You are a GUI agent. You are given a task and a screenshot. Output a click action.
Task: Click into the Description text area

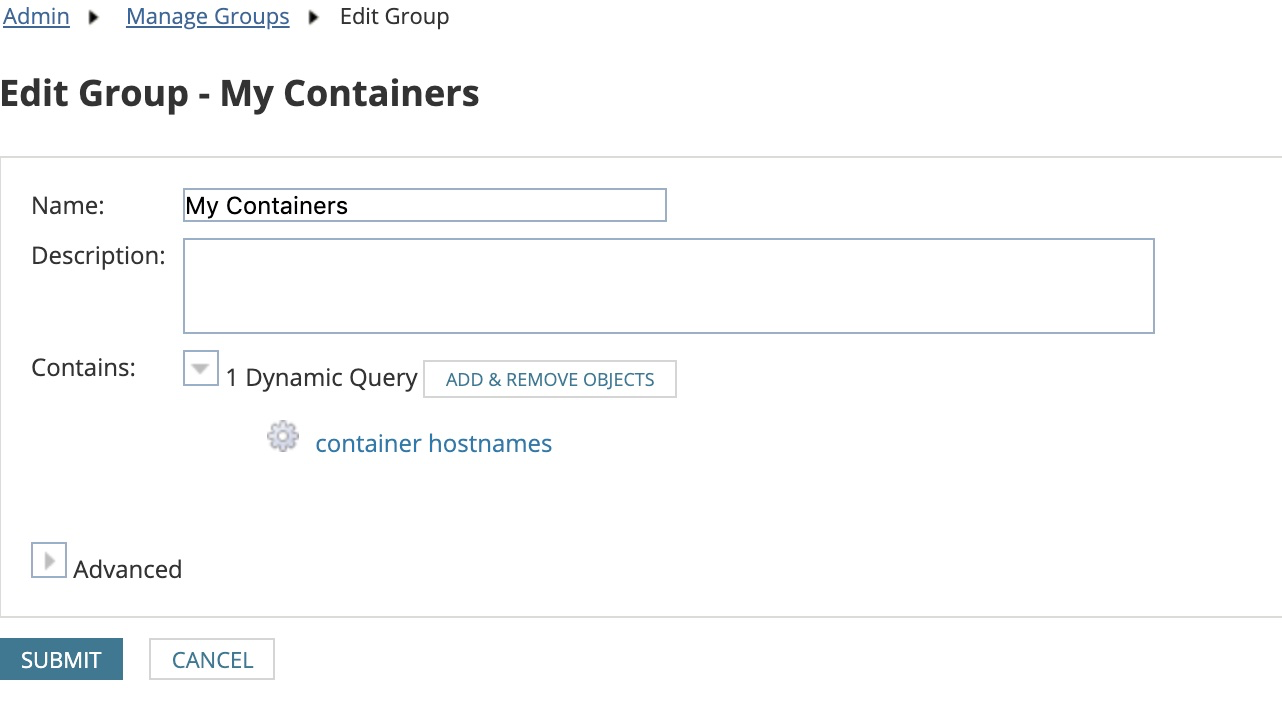[x=668, y=285]
